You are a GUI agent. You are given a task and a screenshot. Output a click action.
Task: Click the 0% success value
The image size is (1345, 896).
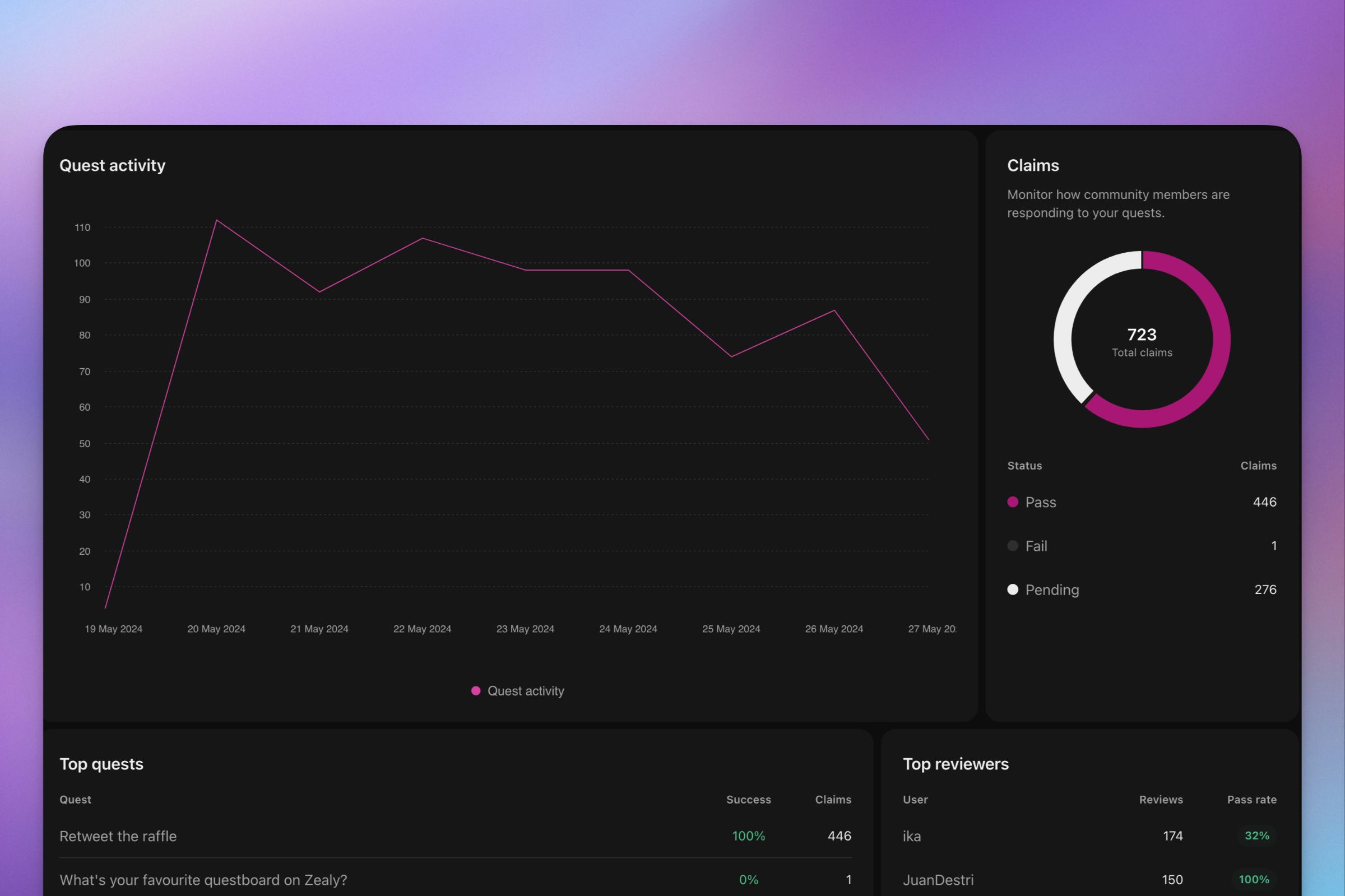[x=749, y=879]
